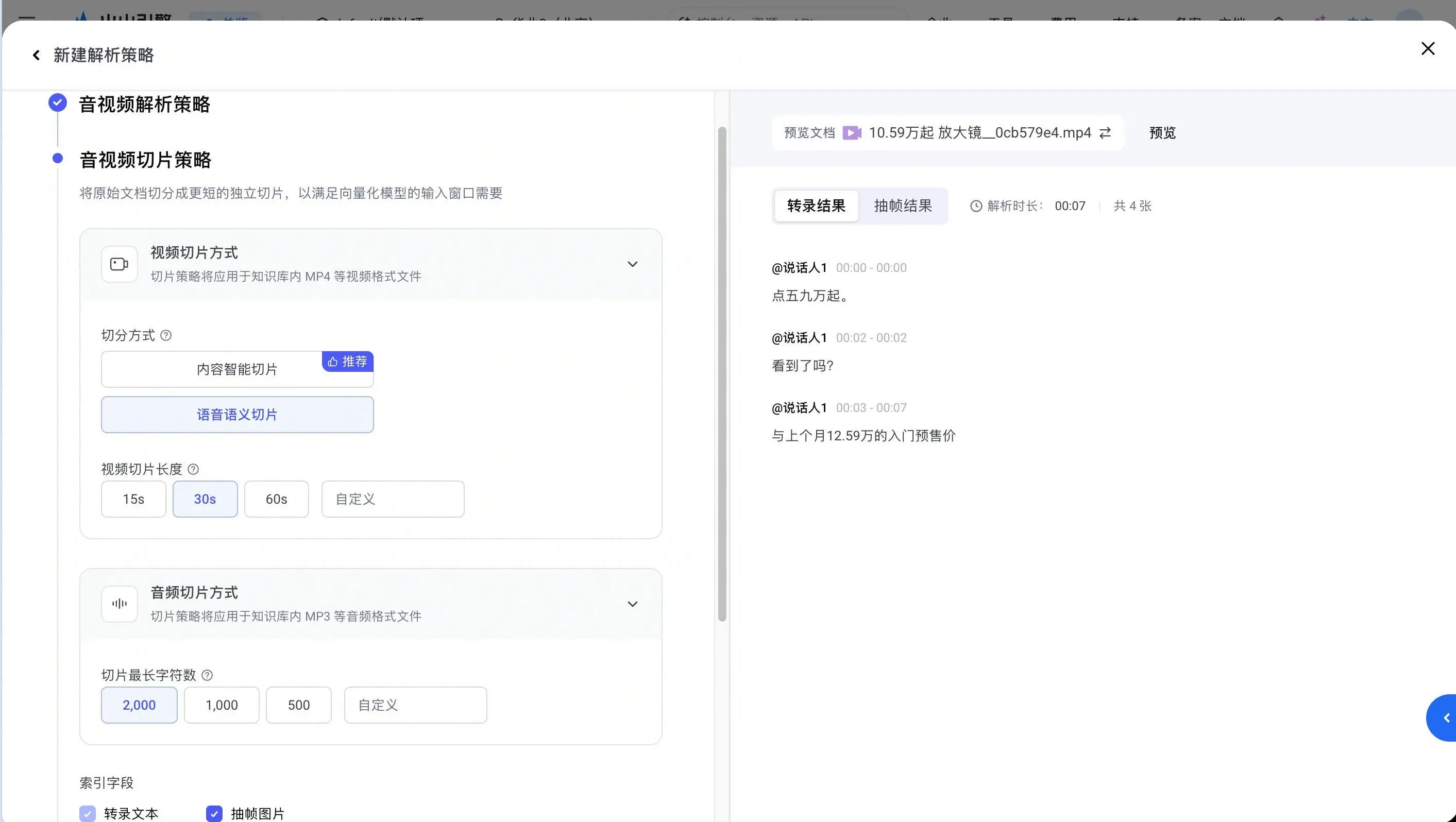
Task: Select 1,000 max characters option
Action: click(x=222, y=705)
